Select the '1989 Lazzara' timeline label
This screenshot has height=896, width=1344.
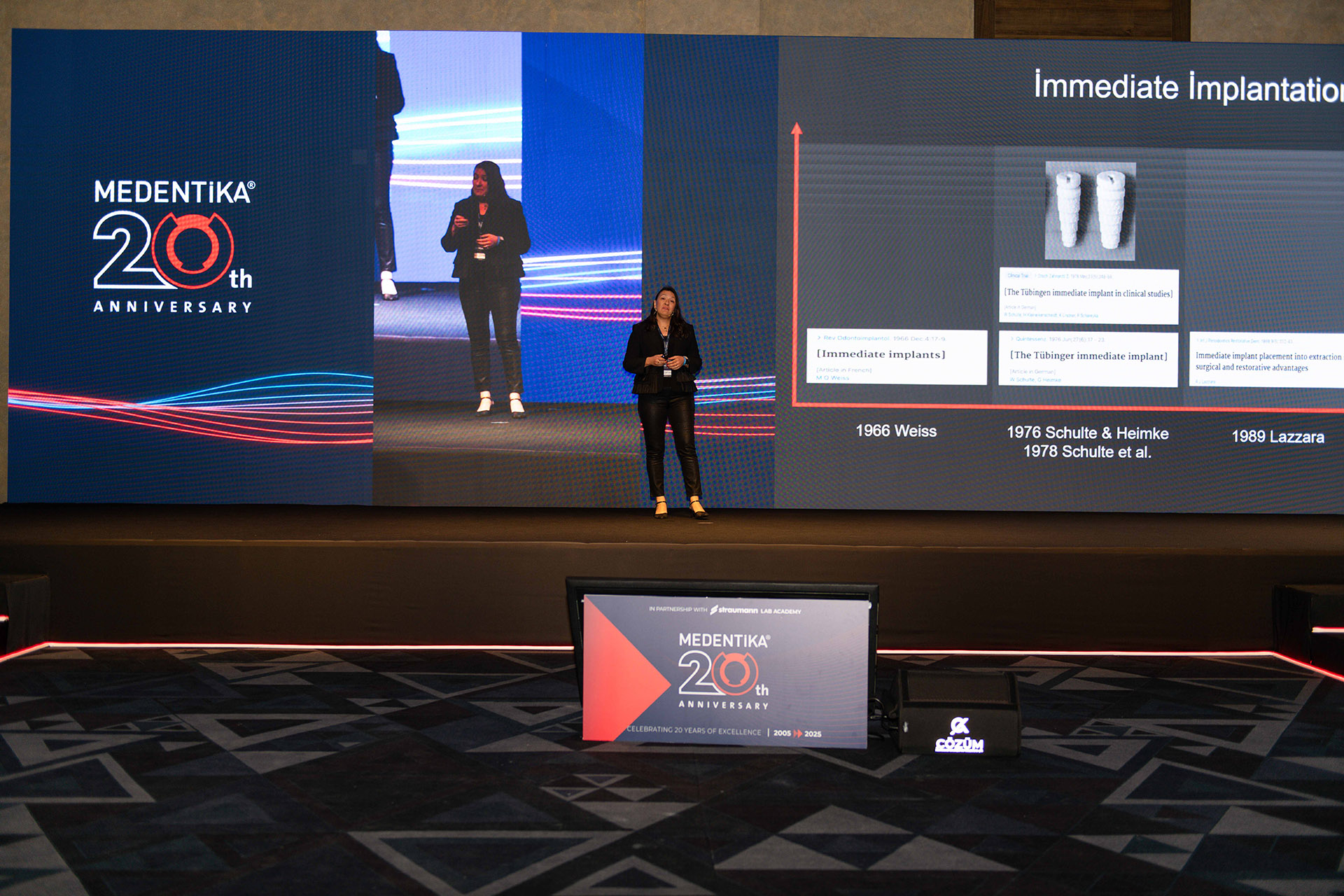click(x=1277, y=437)
